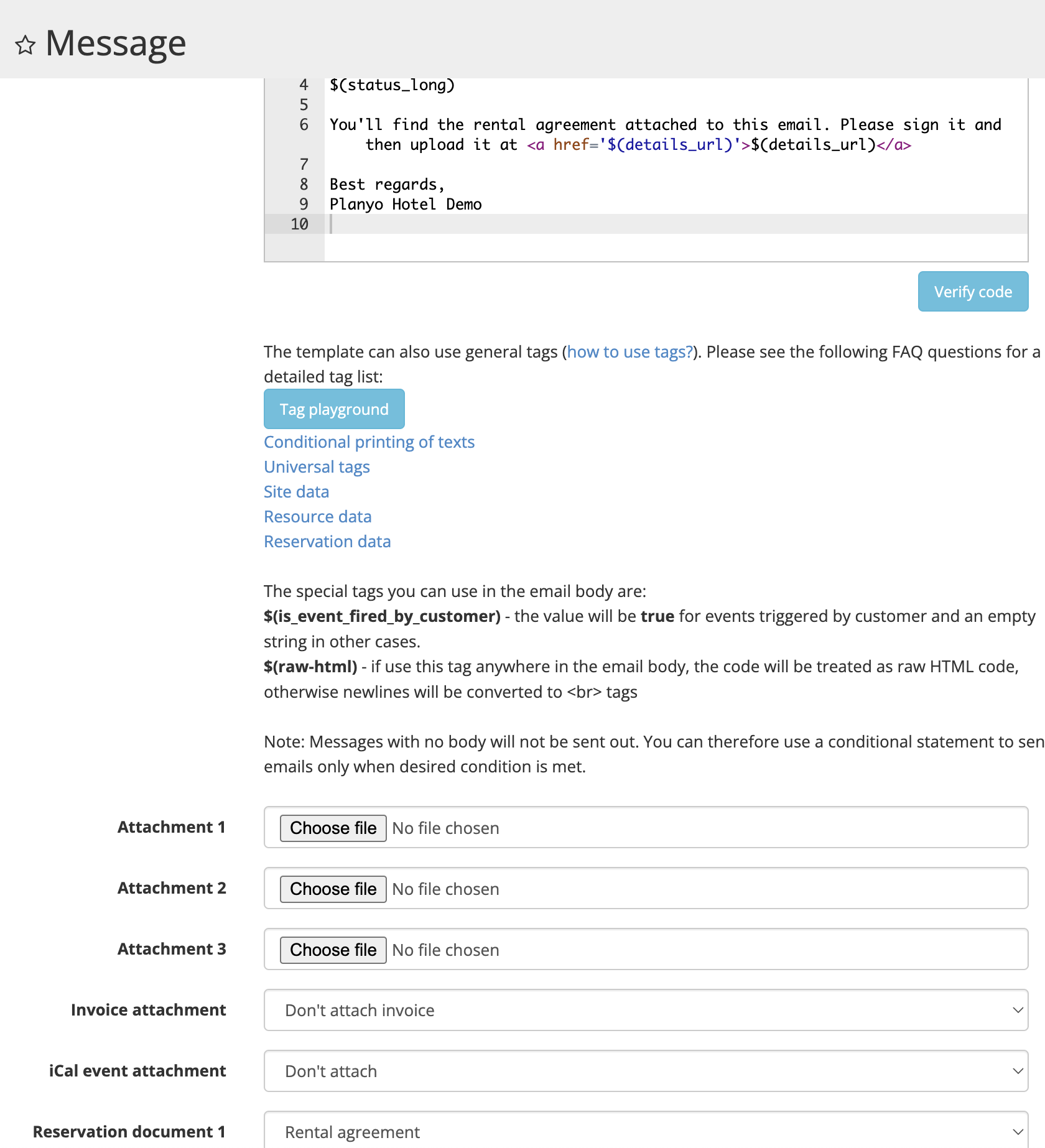Expand the Invoice attachment dropdown
The image size is (1045, 1148).
(x=645, y=1010)
